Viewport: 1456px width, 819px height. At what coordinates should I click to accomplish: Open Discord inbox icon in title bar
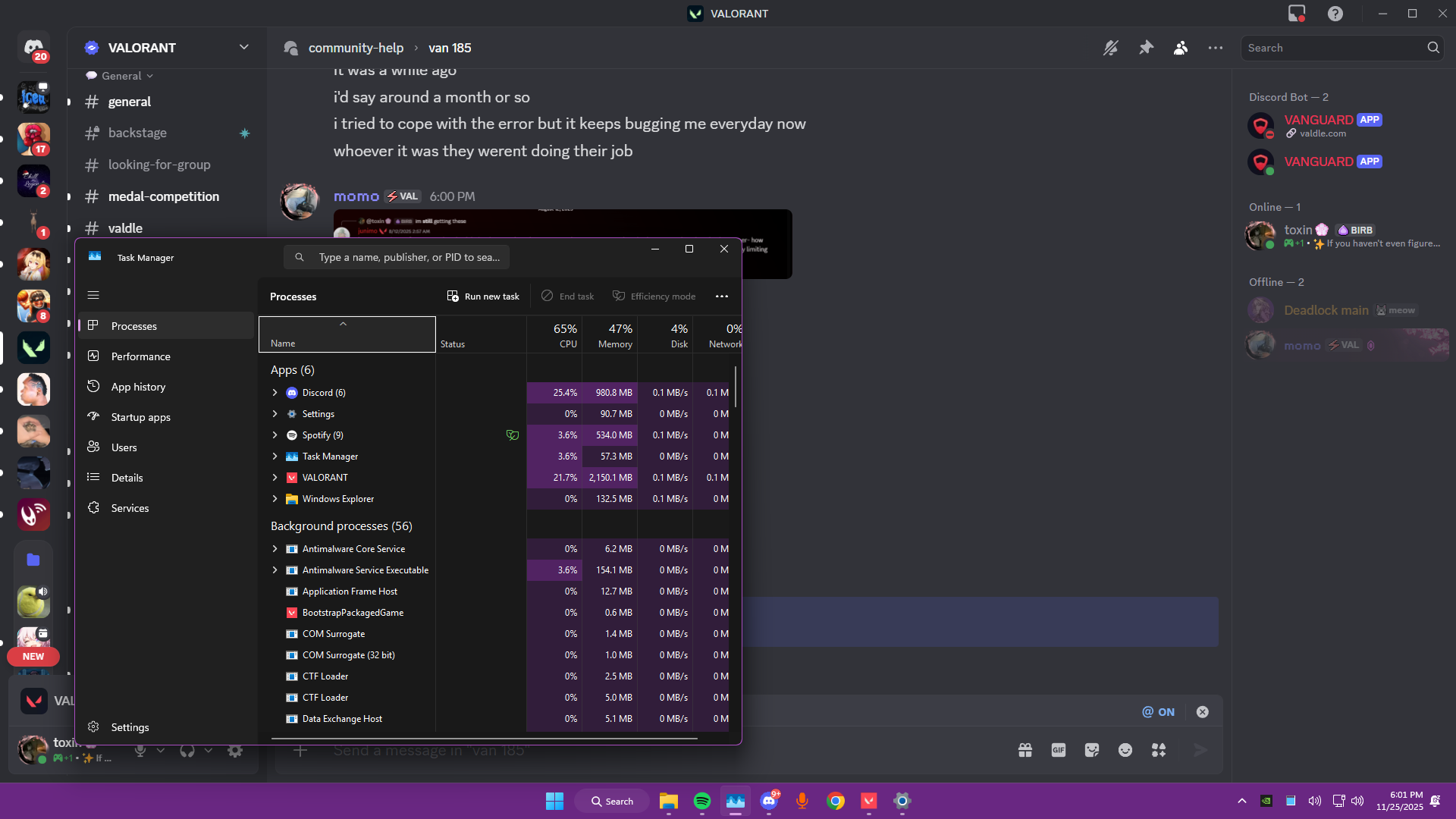pyautogui.click(x=1297, y=14)
